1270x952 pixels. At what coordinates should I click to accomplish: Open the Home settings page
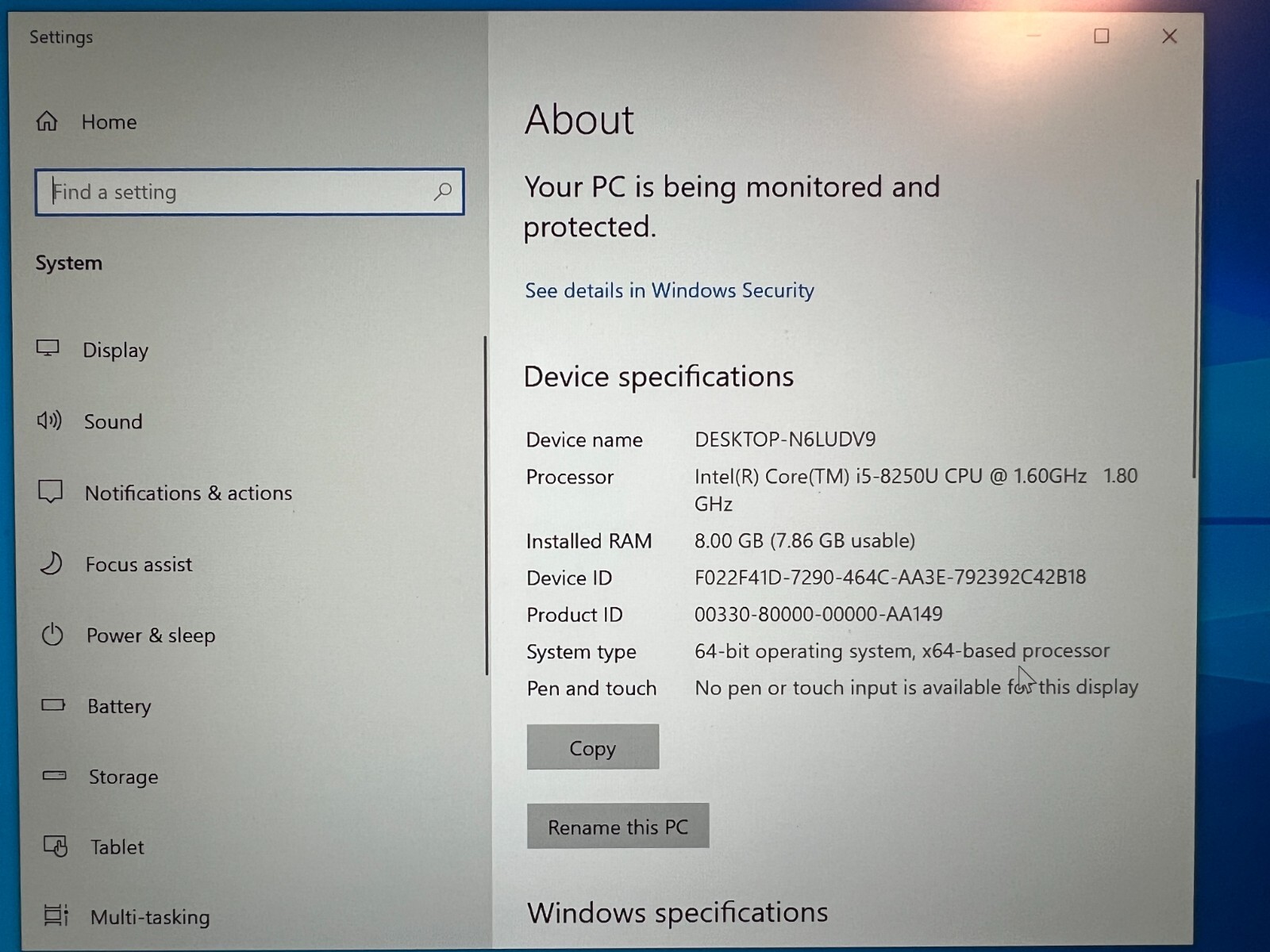coord(109,121)
